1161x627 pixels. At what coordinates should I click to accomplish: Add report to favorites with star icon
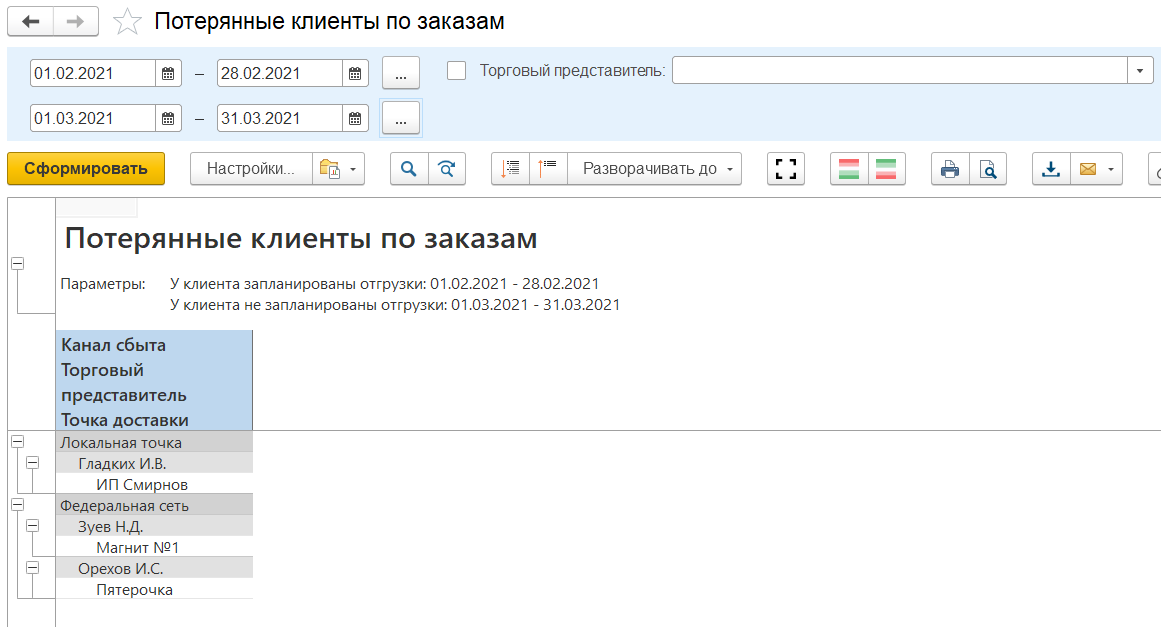point(128,22)
